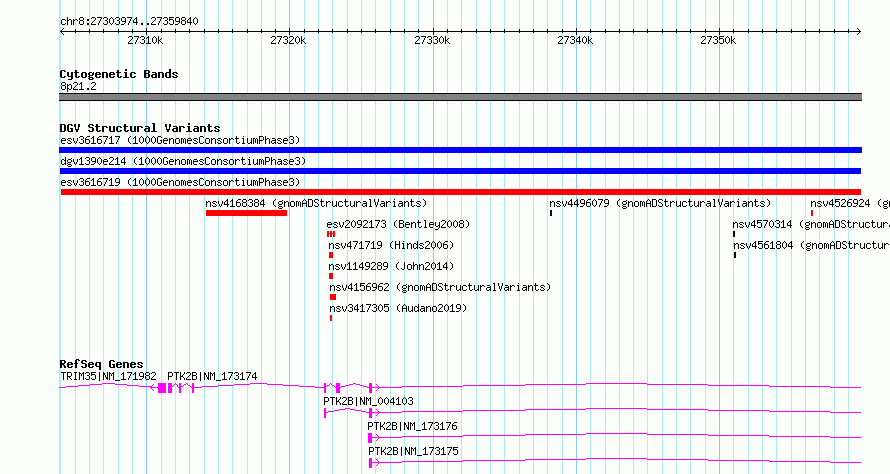Open the PTK2B|NM_173176 gene label
Image resolution: width=890 pixels, height=474 pixels.
click(412, 426)
